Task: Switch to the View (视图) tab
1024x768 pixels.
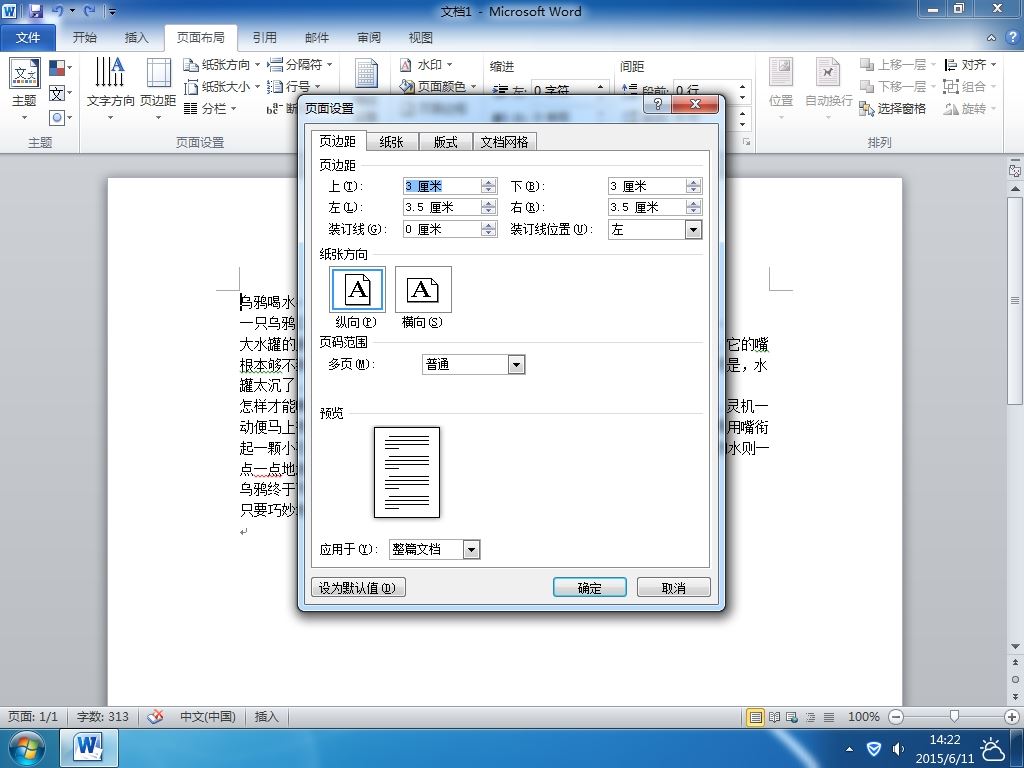Action: (x=421, y=38)
